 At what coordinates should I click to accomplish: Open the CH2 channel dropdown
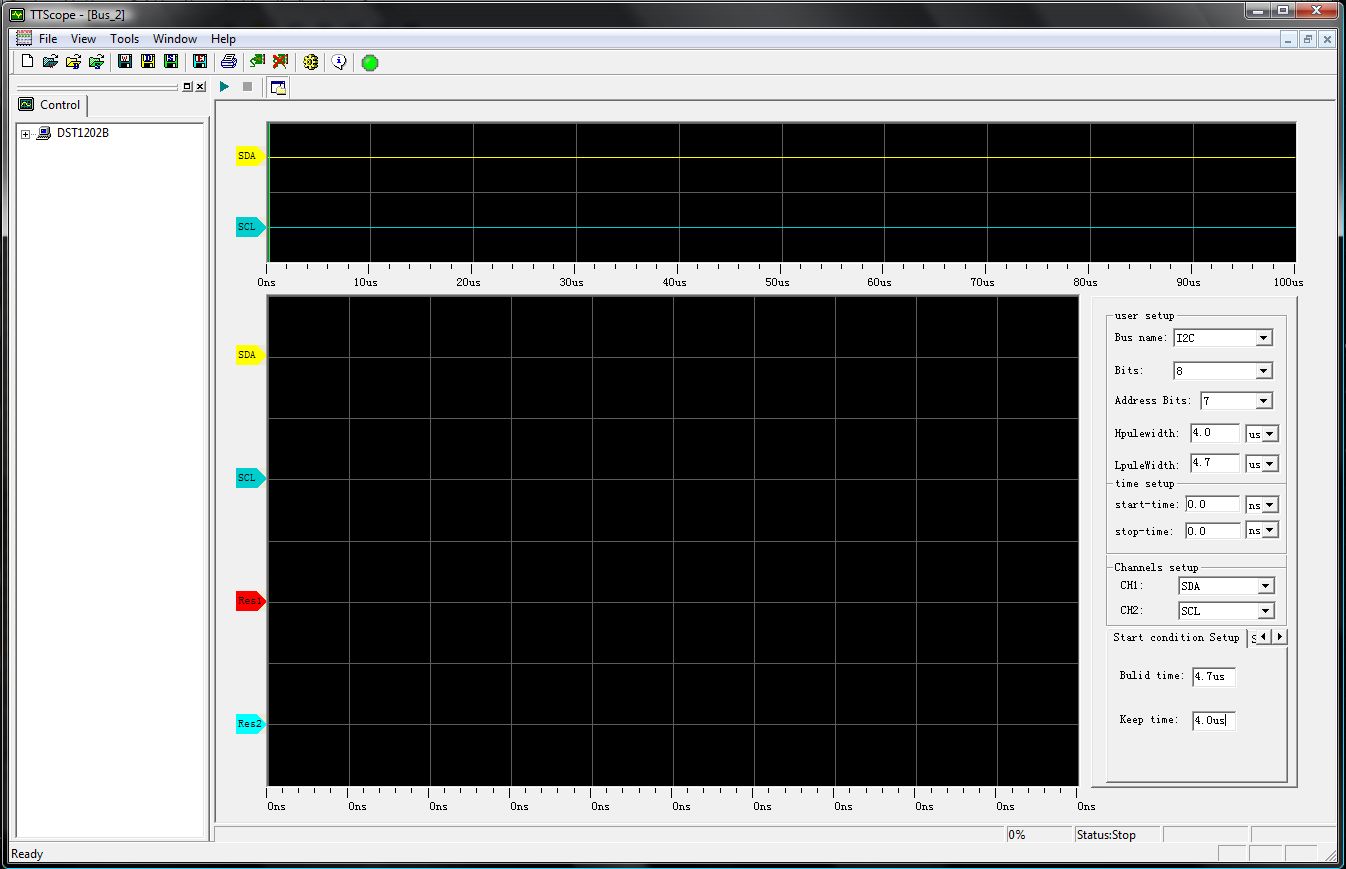[1265, 611]
